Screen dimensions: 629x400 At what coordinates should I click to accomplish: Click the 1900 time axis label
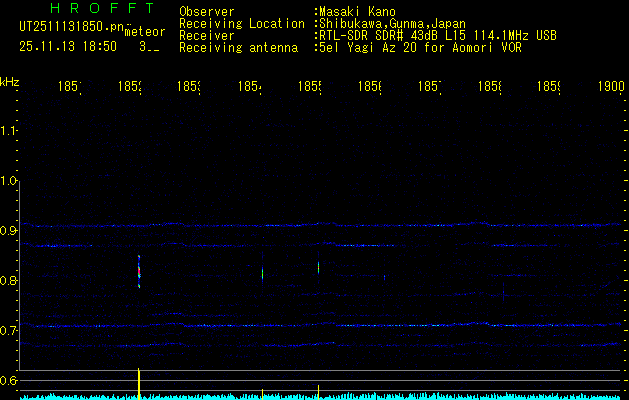[610, 87]
